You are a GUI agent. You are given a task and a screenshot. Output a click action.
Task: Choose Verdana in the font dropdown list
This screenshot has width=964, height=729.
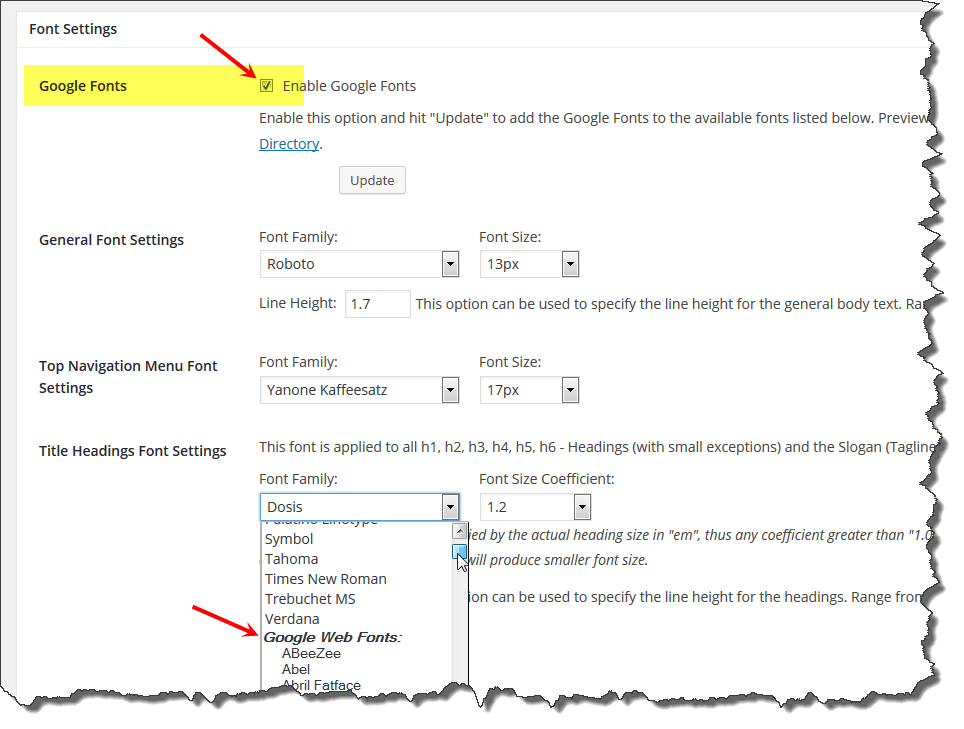(x=292, y=619)
